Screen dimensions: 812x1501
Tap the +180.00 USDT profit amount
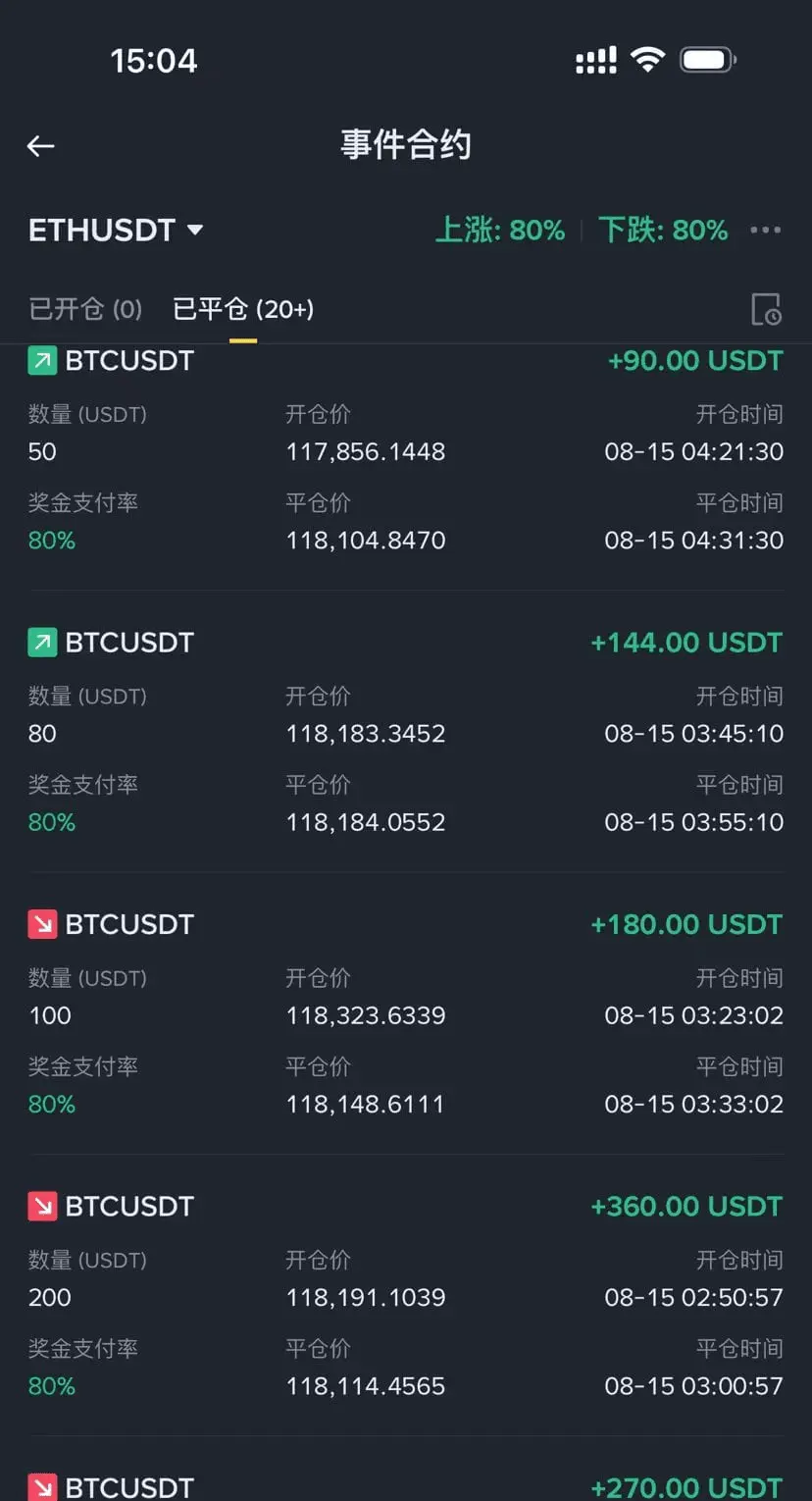coord(686,924)
